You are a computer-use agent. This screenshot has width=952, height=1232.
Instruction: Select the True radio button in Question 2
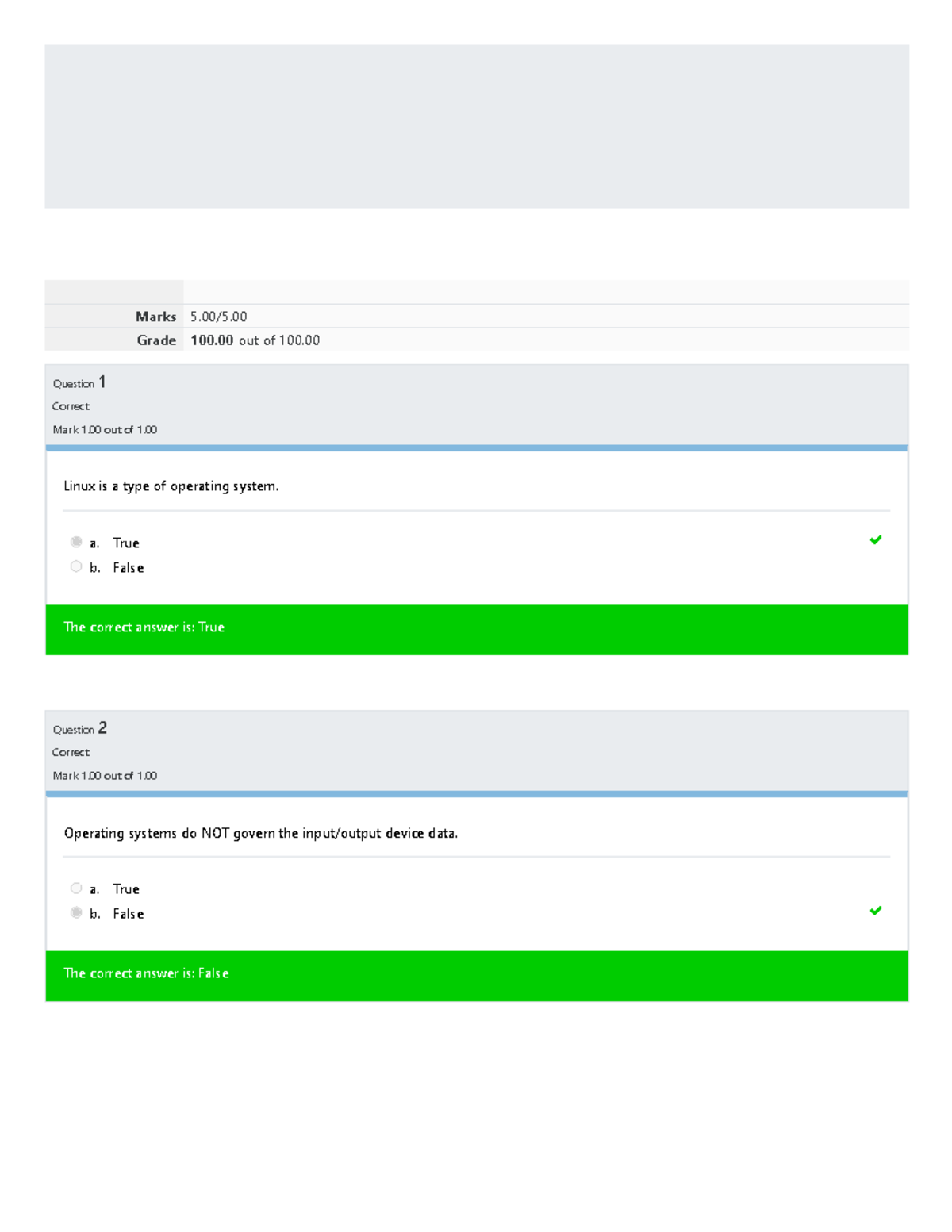tap(76, 888)
